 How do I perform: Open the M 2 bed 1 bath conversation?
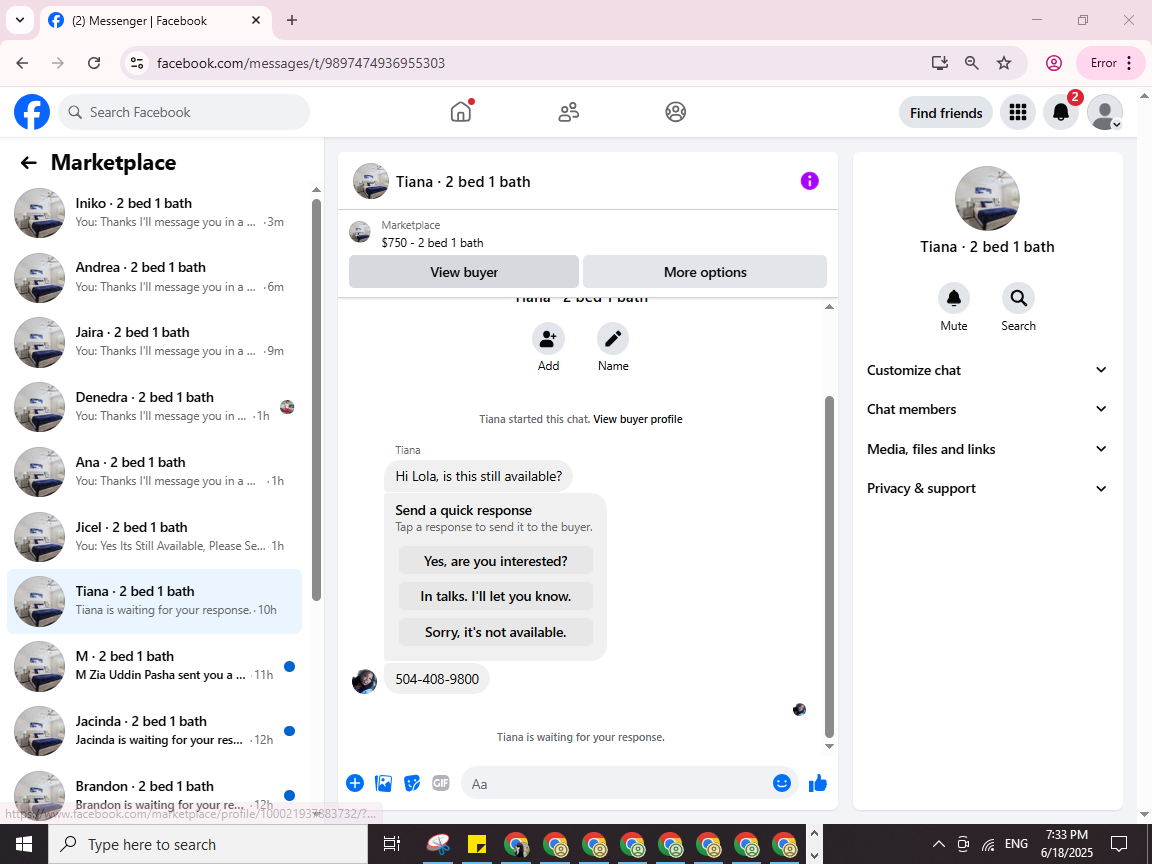click(x=154, y=666)
